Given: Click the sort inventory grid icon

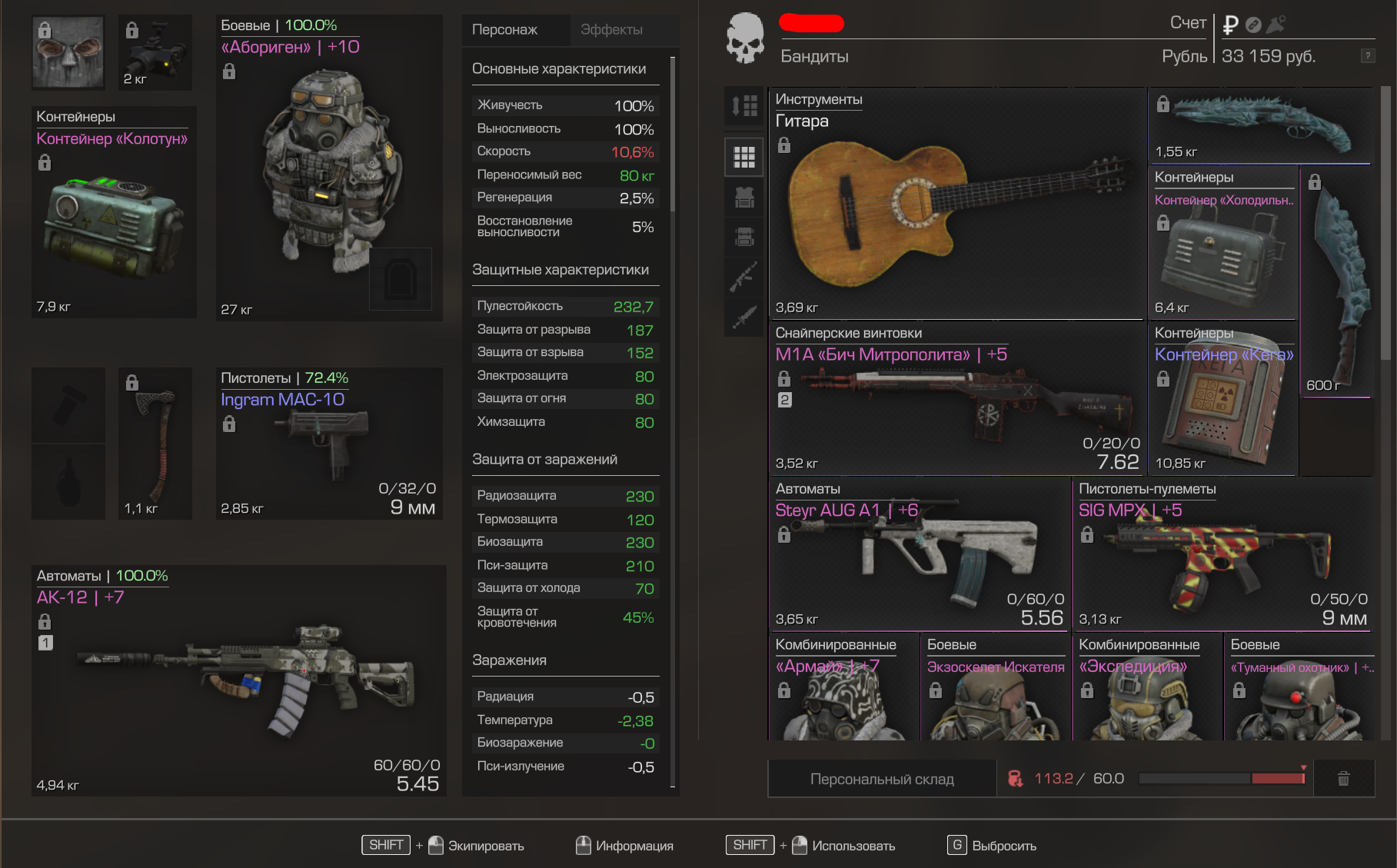Looking at the screenshot, I should click(743, 105).
